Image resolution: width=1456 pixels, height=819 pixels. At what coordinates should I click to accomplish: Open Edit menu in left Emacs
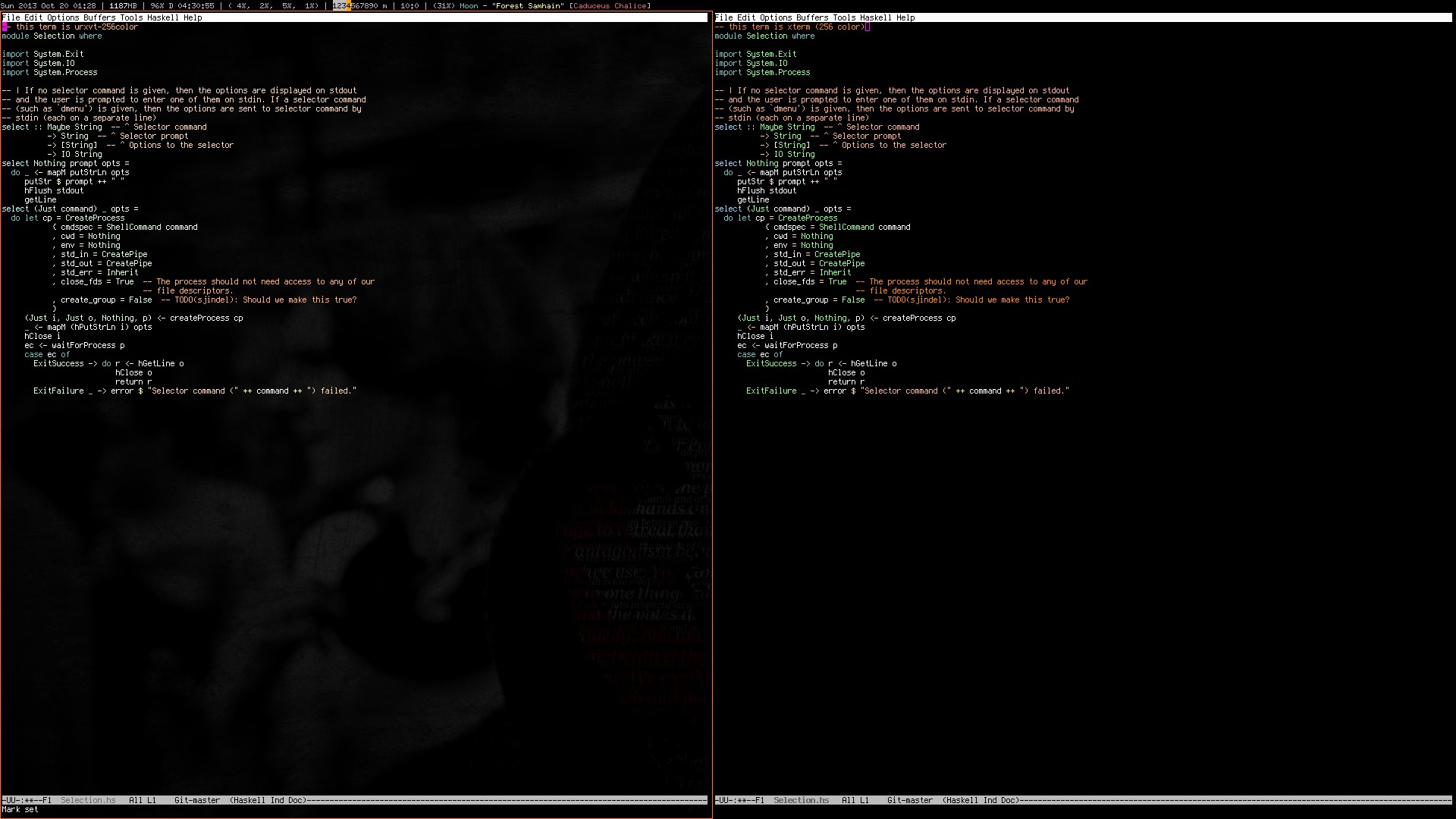coord(33,17)
